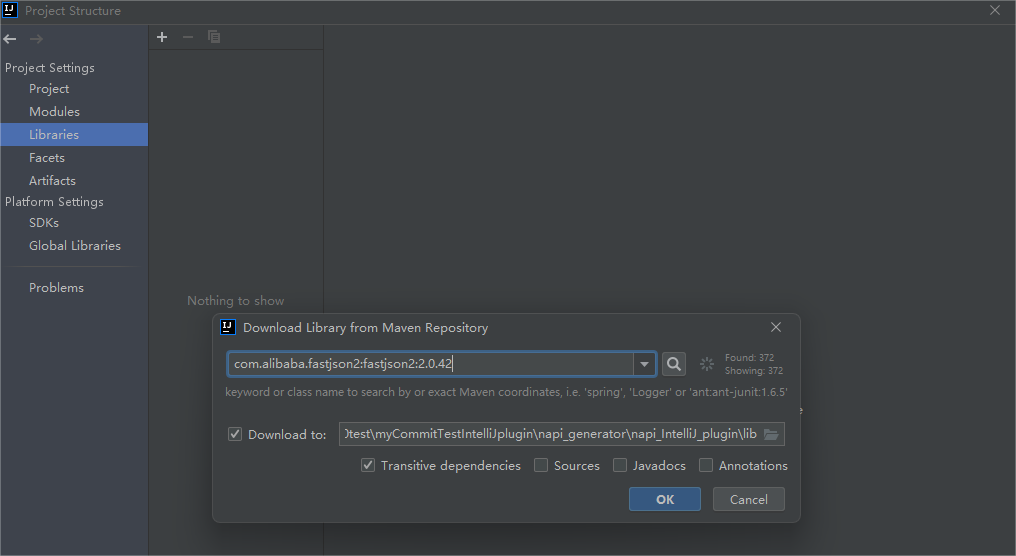Select Modules in Project Settings
This screenshot has width=1016, height=556.
(x=54, y=112)
